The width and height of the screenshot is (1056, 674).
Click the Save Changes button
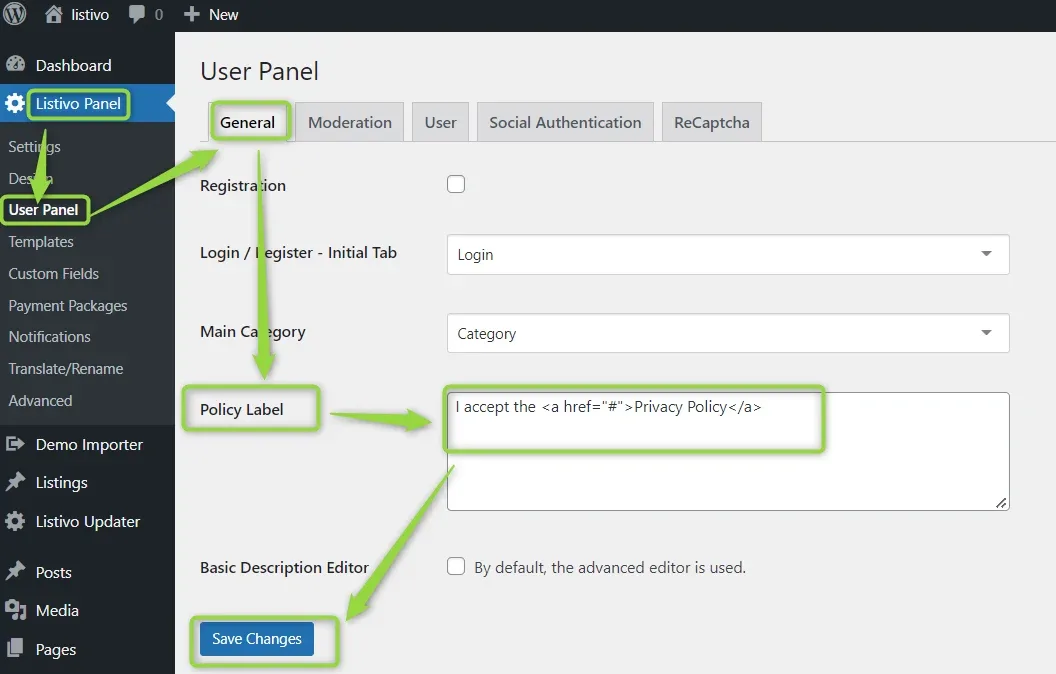point(257,638)
